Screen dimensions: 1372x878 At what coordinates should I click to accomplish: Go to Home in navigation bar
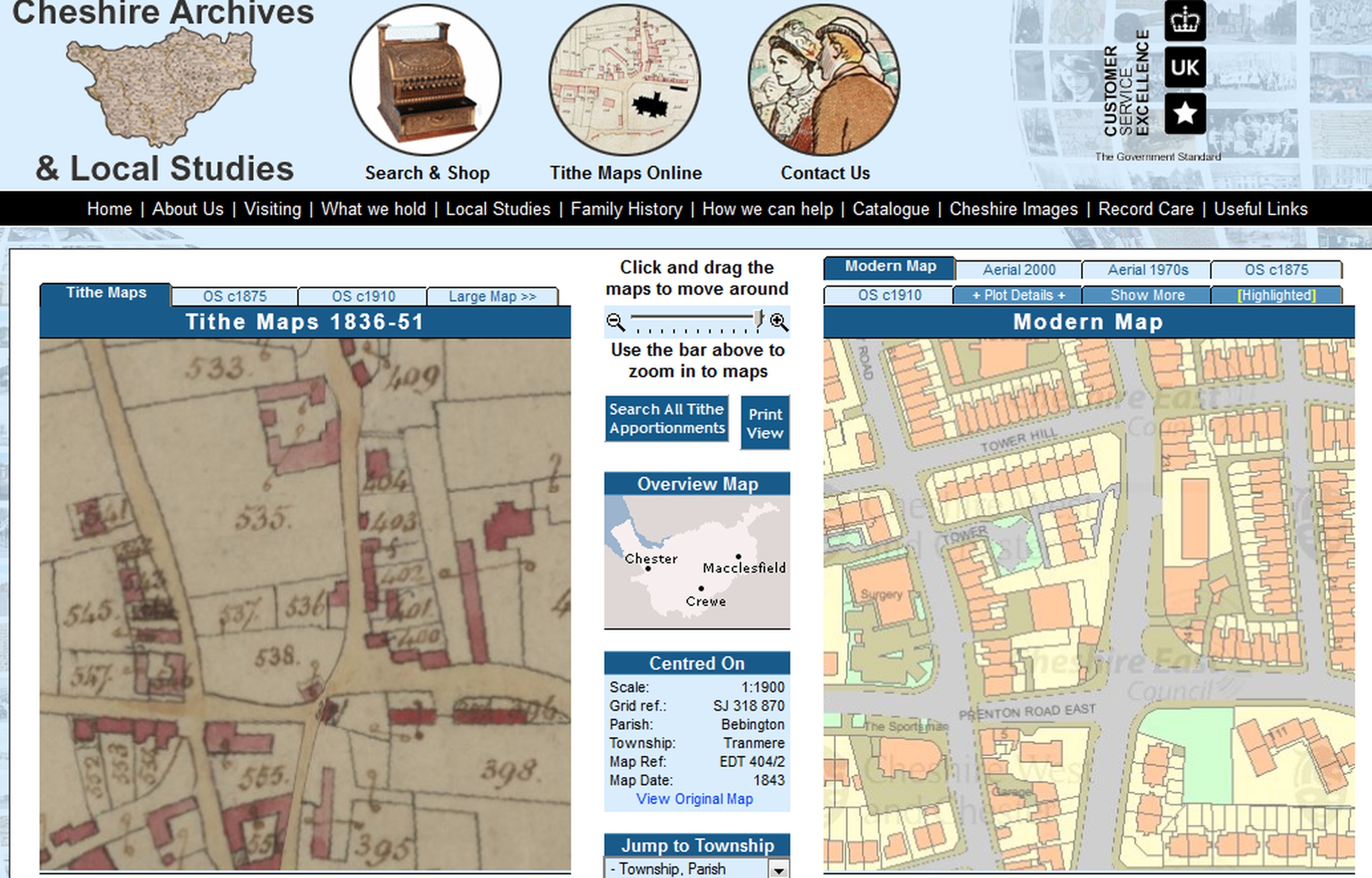pyautogui.click(x=110, y=209)
